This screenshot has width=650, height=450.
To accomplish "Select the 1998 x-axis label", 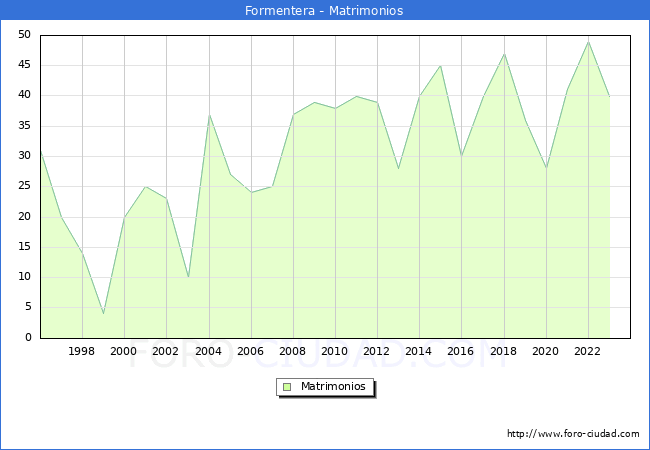I will [x=82, y=351].
